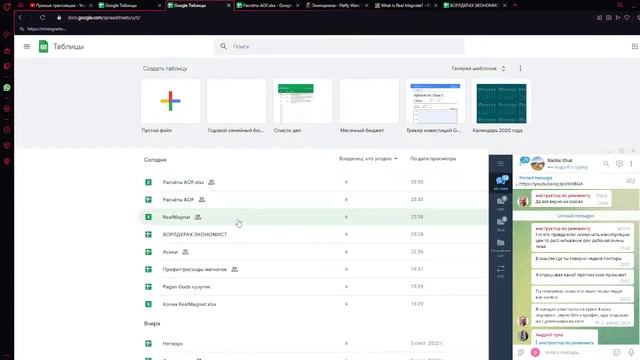
Task: Expand the template gallery
Action: (x=478, y=69)
